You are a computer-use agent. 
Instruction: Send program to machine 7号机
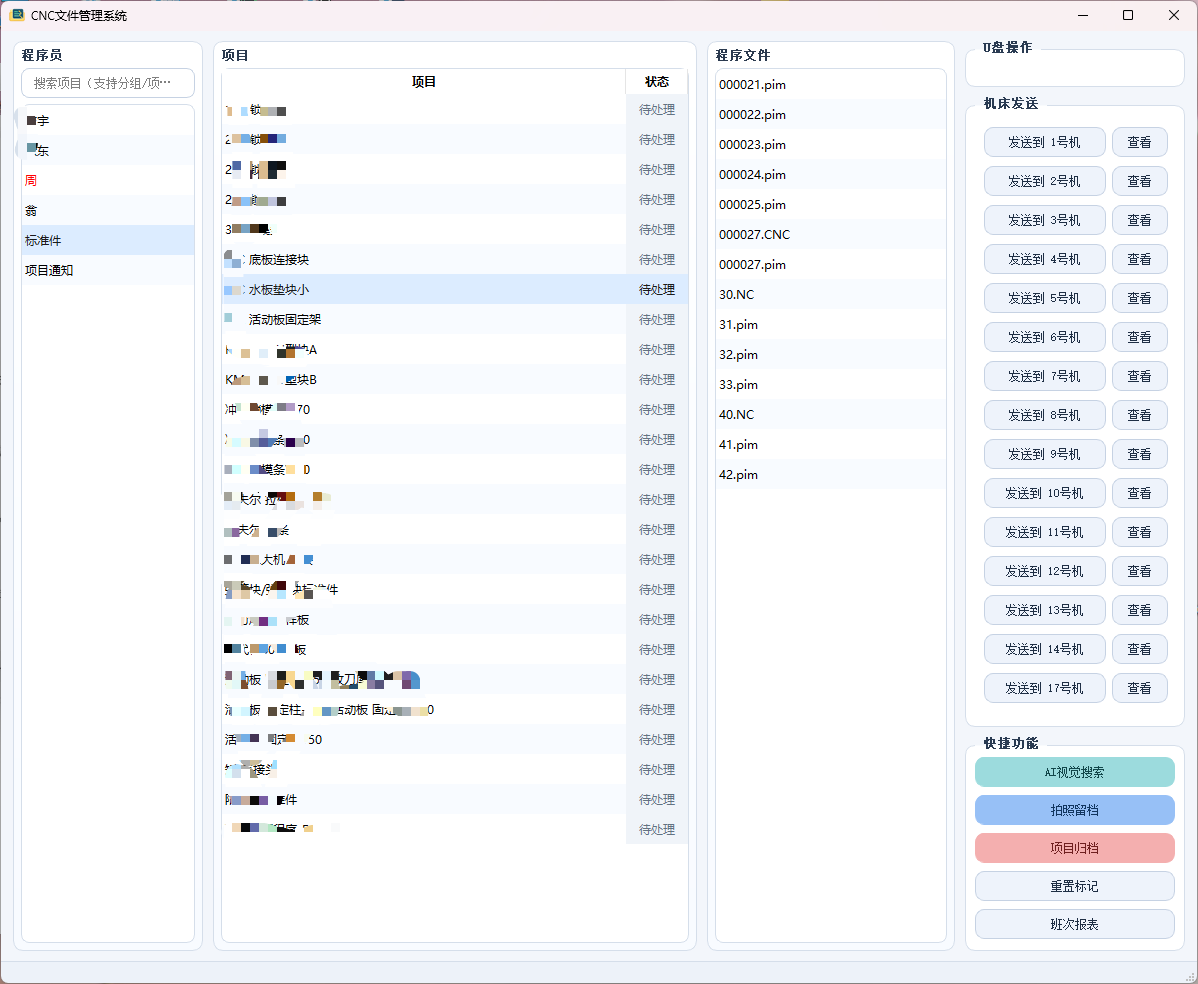point(1044,376)
